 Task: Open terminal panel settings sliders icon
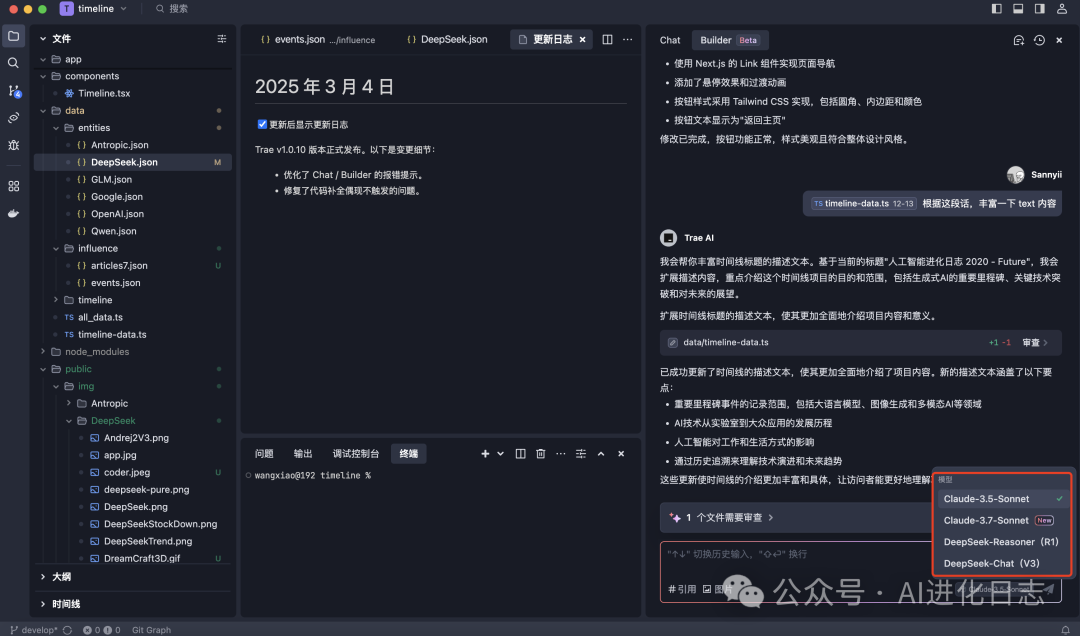(x=581, y=453)
